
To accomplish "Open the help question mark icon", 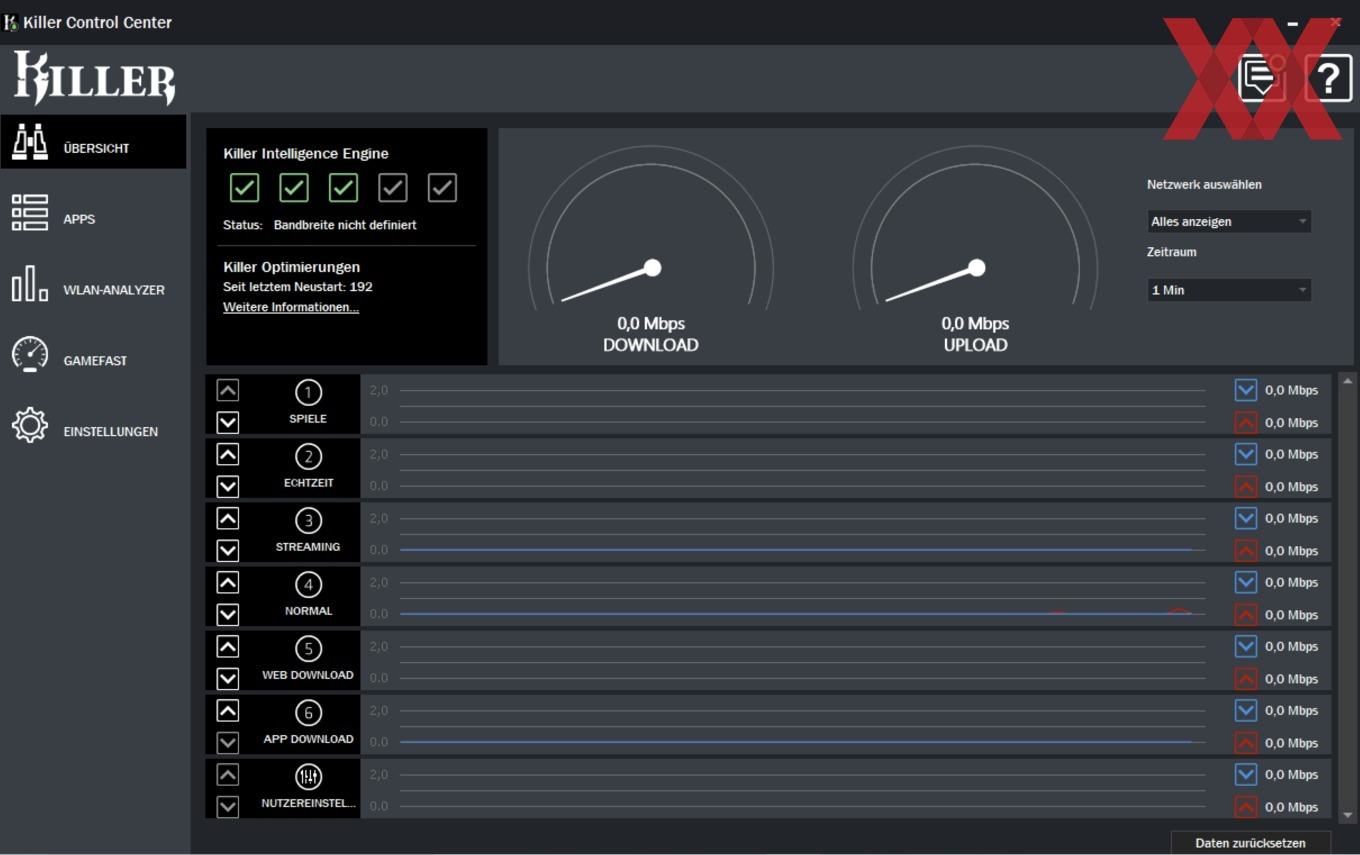I will [1329, 78].
